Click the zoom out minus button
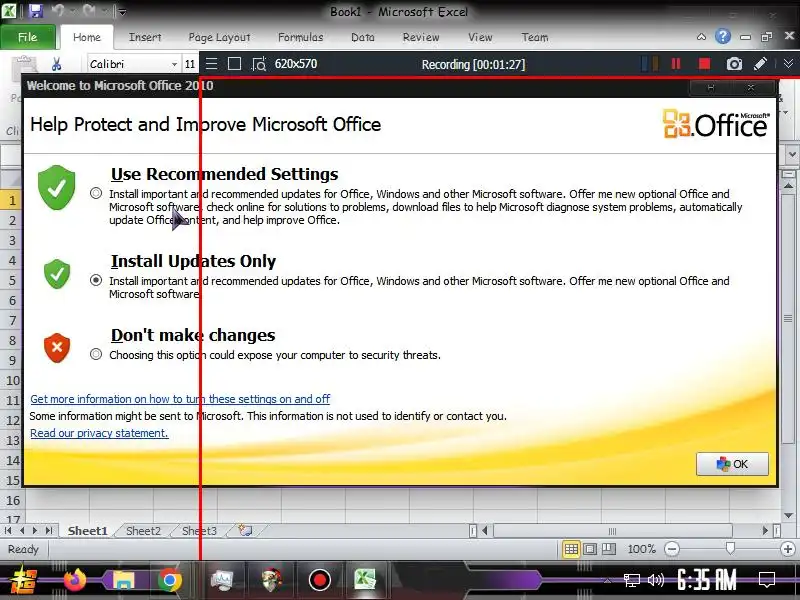Image resolution: width=800 pixels, height=600 pixels. [672, 549]
